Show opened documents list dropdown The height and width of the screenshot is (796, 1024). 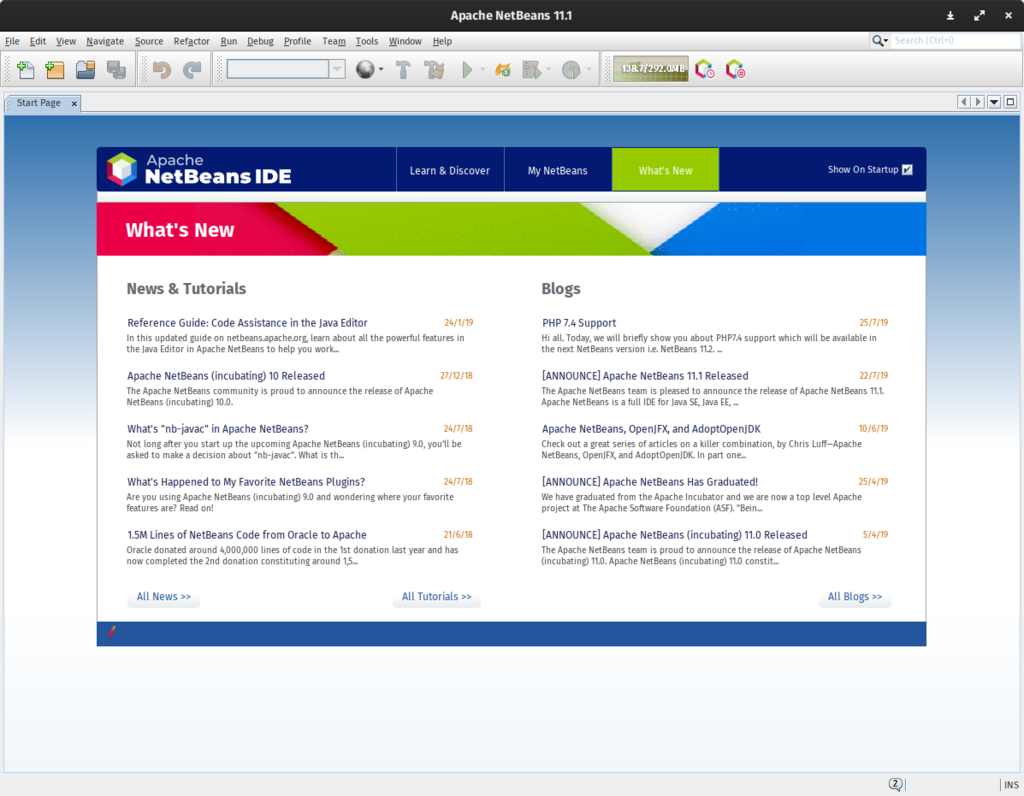click(x=994, y=102)
